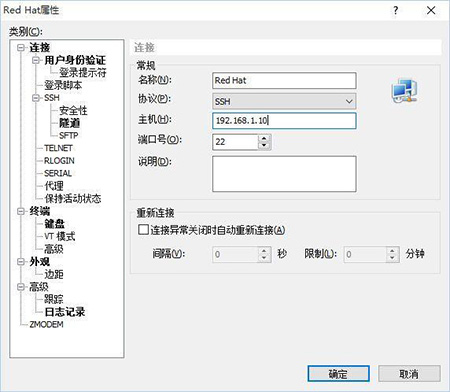Select 登录脚本 tree item
The width and height of the screenshot is (450, 392).
[x=63, y=85]
